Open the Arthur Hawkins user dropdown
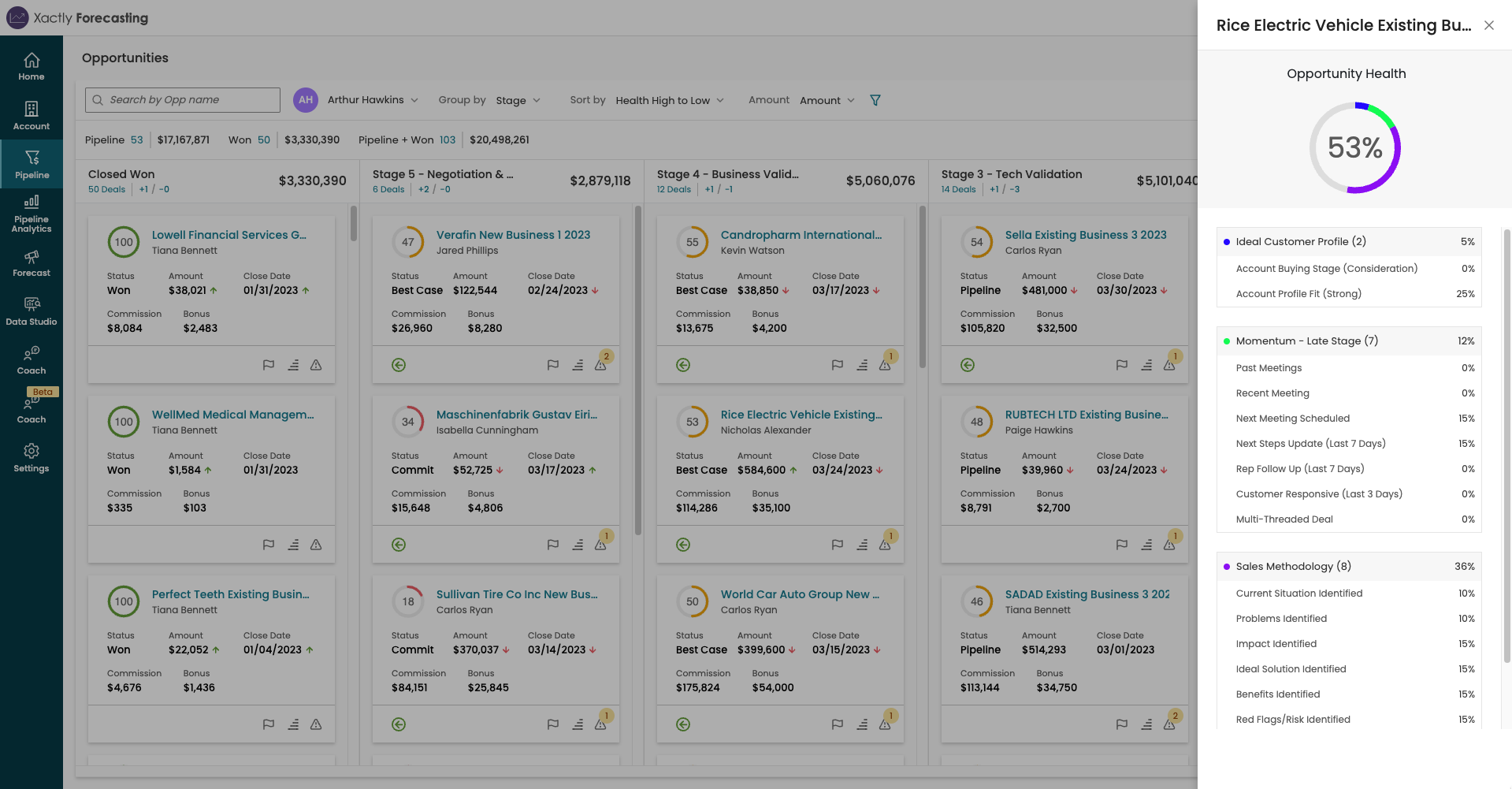This screenshot has height=789, width=1512. [x=371, y=100]
